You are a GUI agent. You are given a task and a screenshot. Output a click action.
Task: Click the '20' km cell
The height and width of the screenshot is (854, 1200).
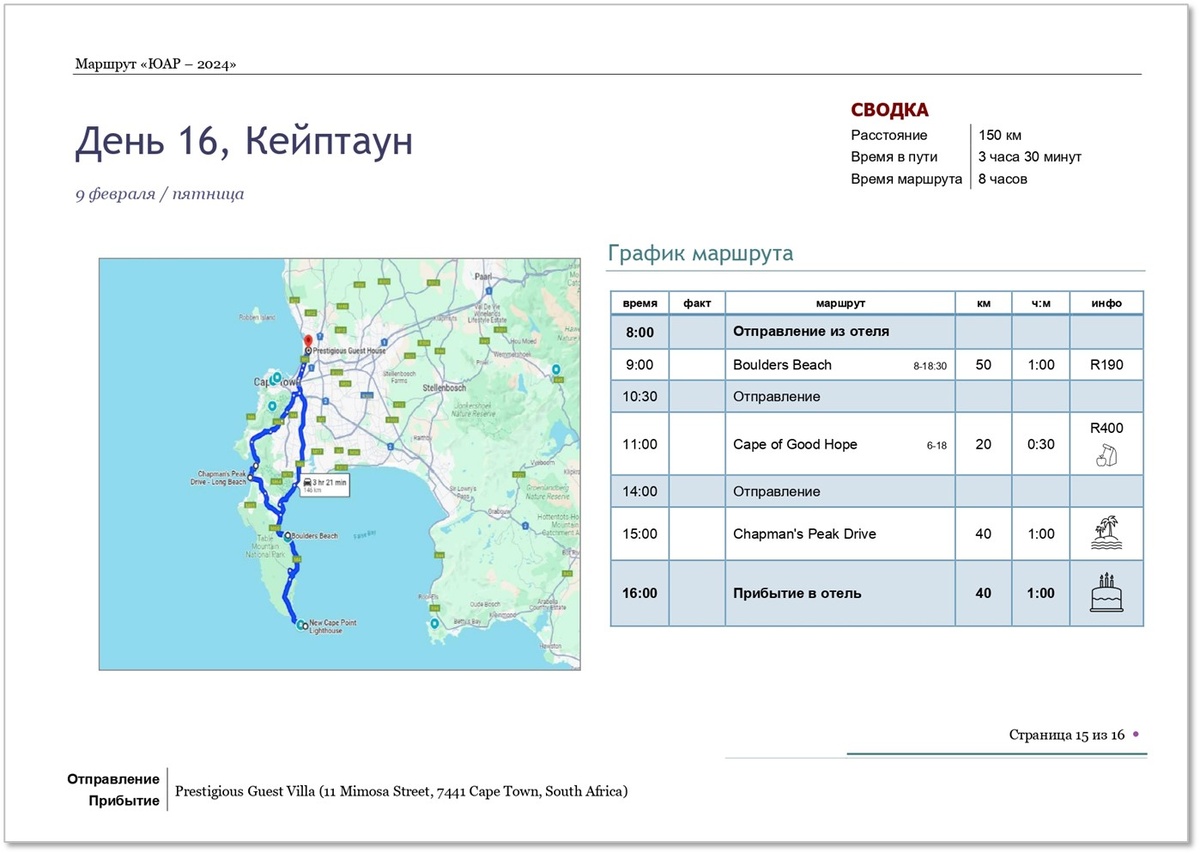pyautogui.click(x=984, y=444)
